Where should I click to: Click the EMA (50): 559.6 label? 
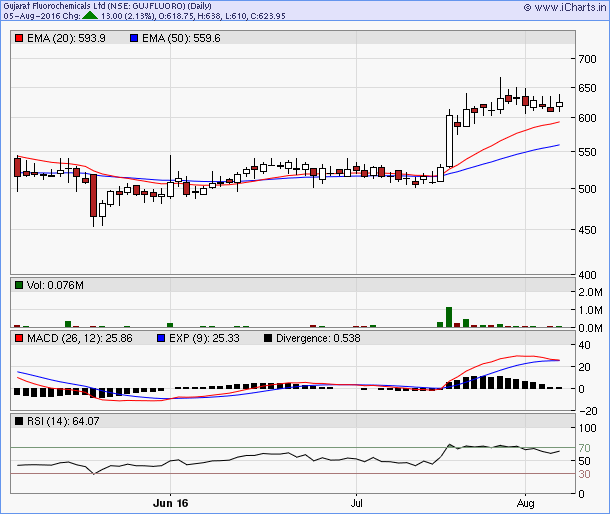[181, 38]
